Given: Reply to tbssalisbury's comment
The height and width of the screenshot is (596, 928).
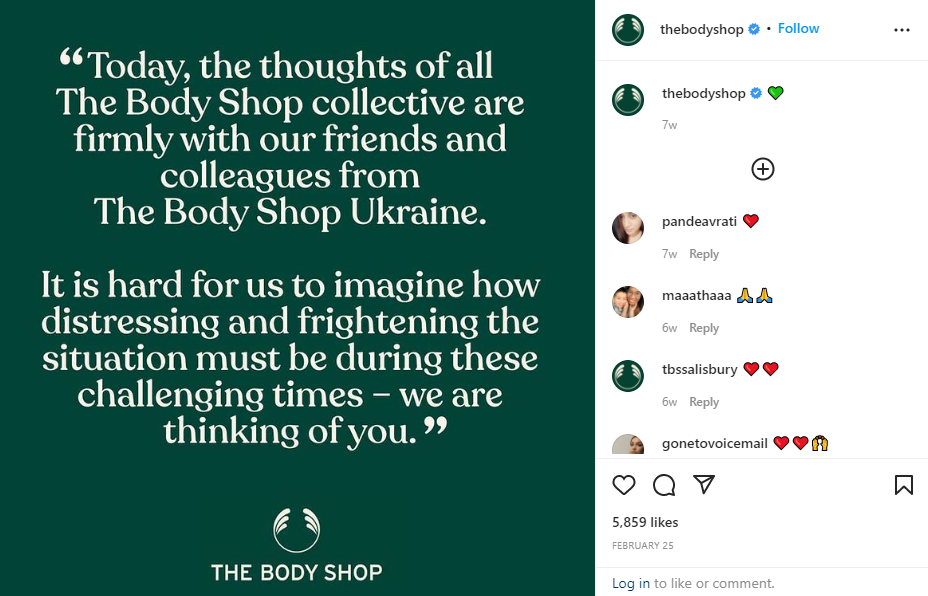Looking at the screenshot, I should tap(704, 402).
